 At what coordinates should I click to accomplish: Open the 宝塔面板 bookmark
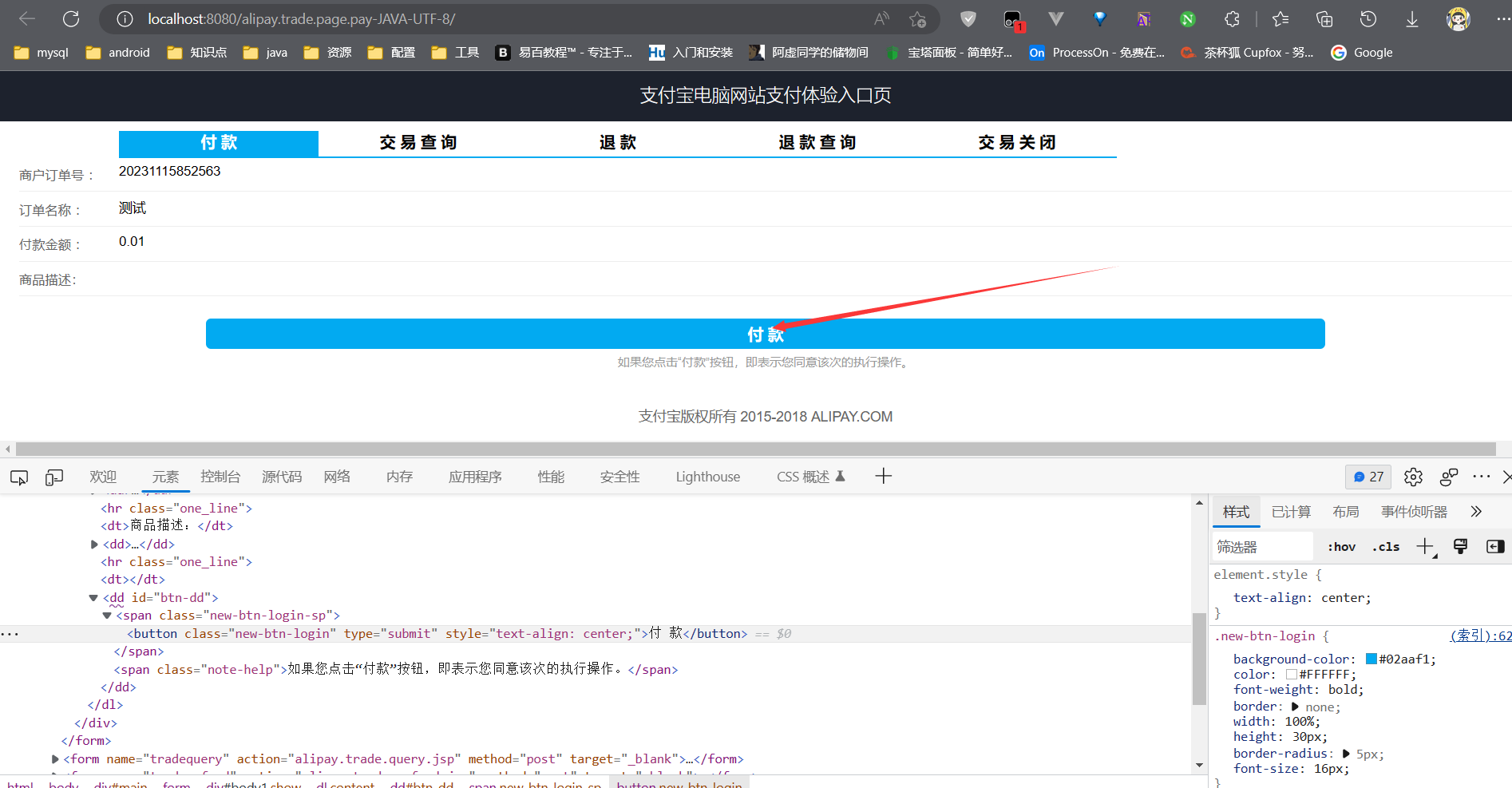pos(949,53)
